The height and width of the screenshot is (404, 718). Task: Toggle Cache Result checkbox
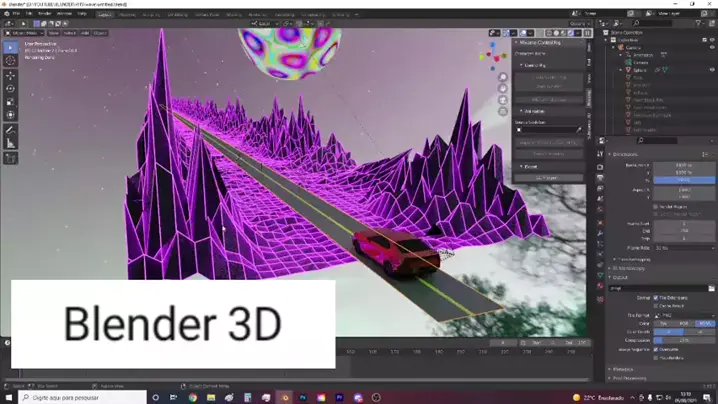click(x=656, y=306)
